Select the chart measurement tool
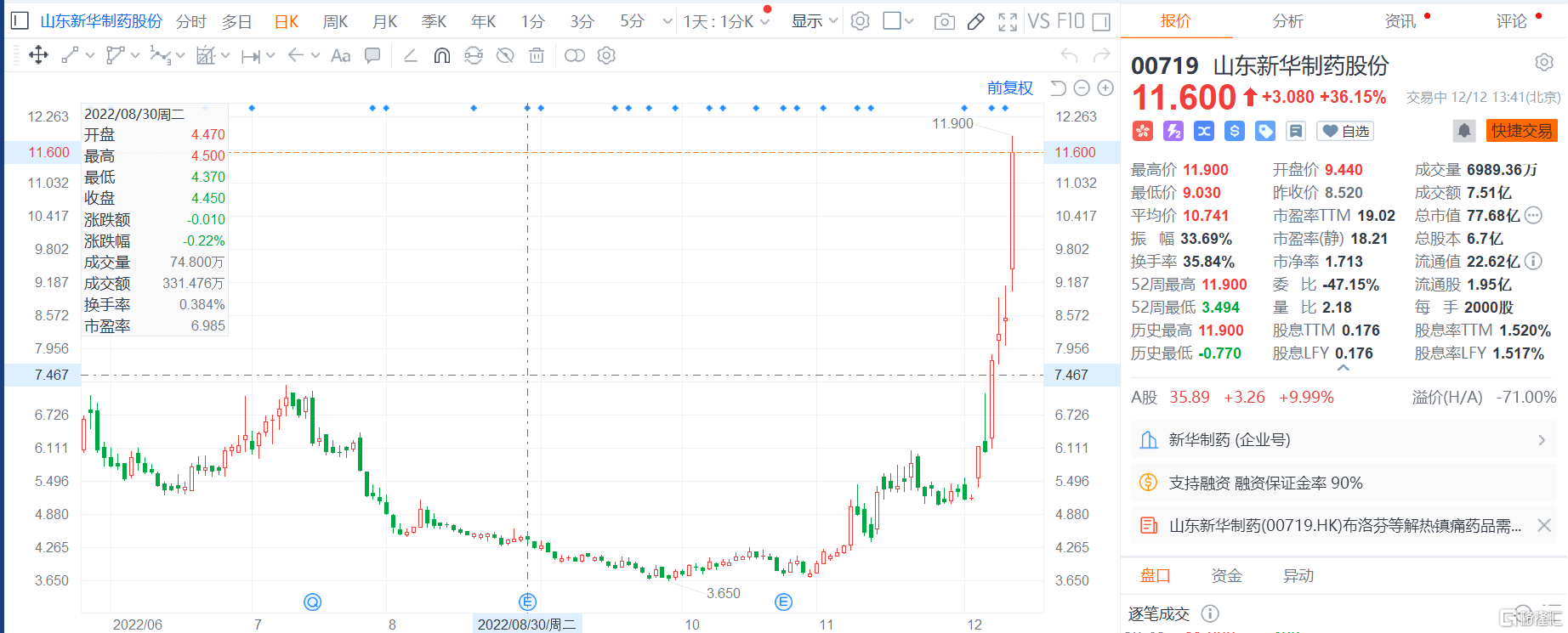The image size is (1568, 633). (x=205, y=55)
